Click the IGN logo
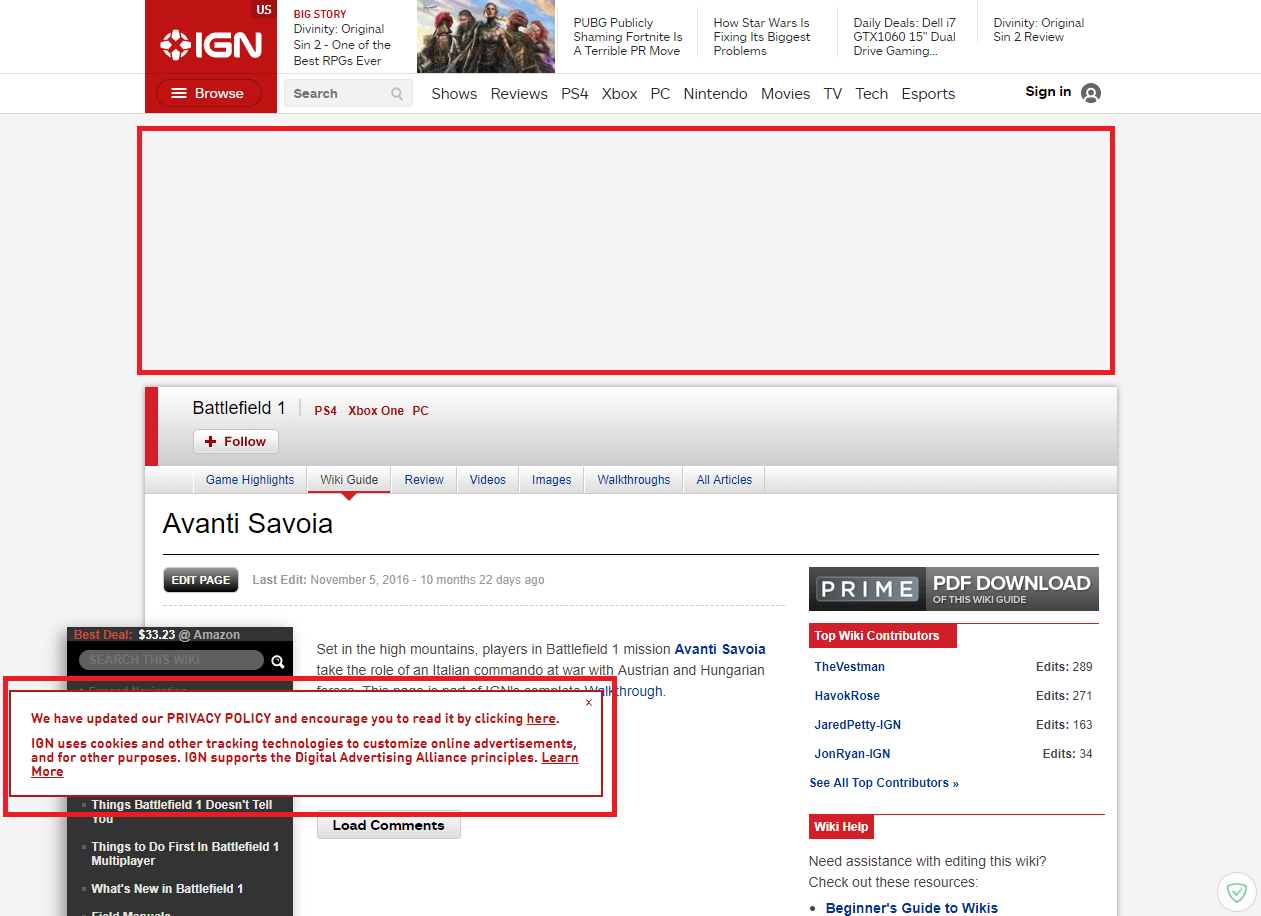This screenshot has width=1261, height=916. pos(211,45)
